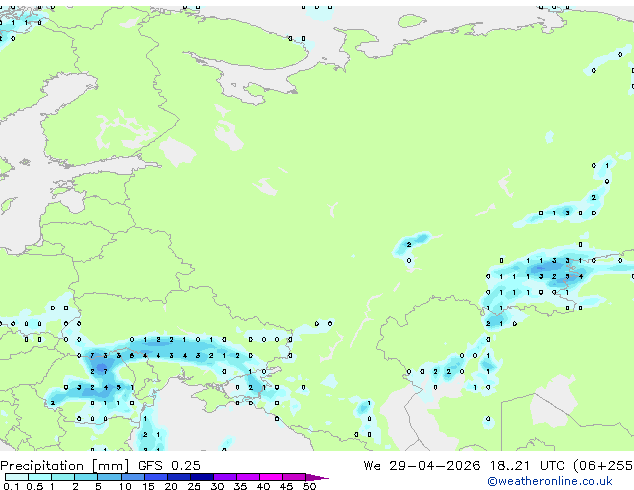Click the '29-04-2026' forecast date text

(x=435, y=466)
